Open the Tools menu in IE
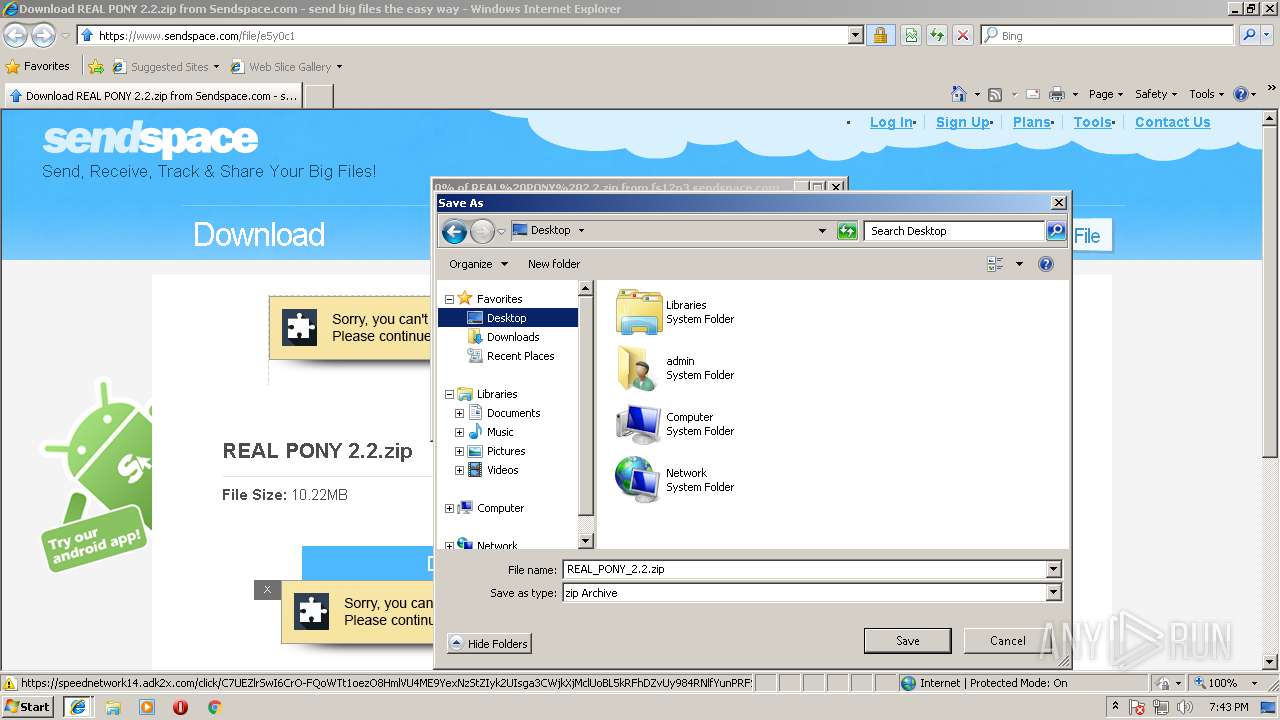1280x720 pixels. coord(1207,94)
